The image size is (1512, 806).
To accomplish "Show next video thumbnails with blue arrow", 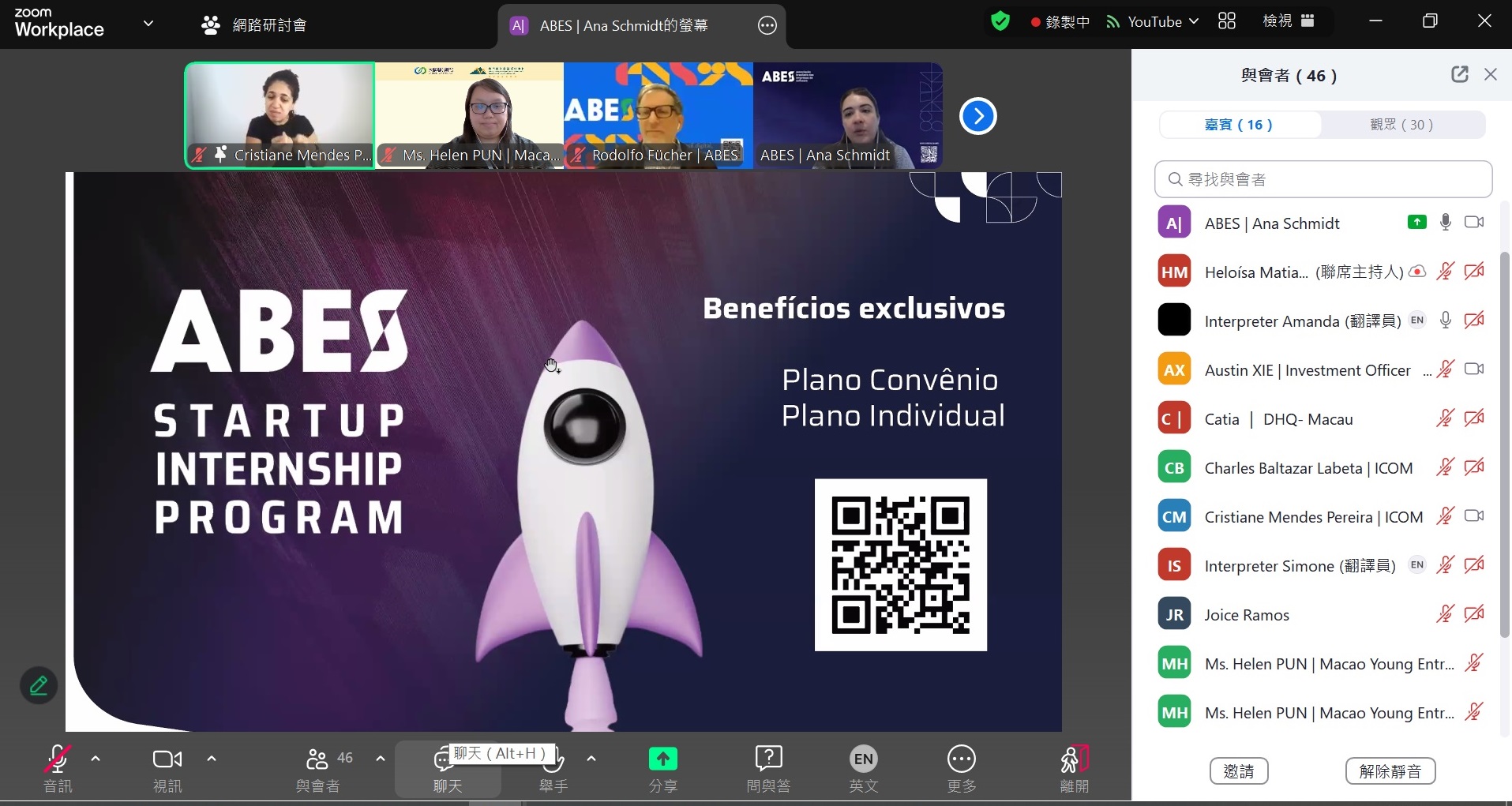I will coord(978,116).
